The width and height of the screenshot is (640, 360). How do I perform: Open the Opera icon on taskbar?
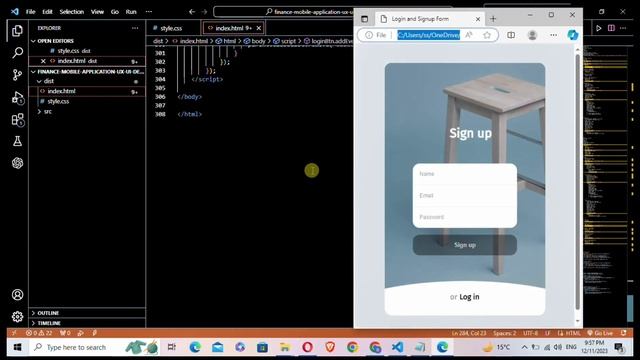307,347
